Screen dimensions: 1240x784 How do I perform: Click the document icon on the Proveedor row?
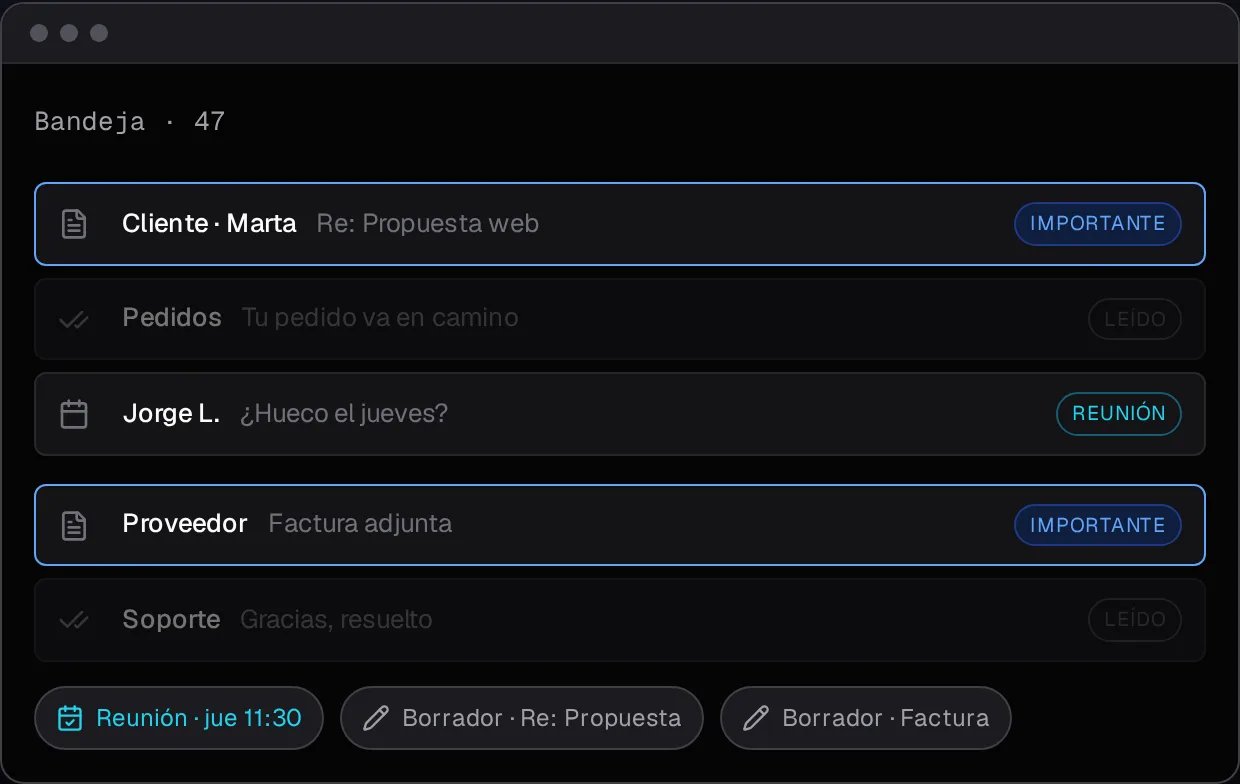[74, 526]
